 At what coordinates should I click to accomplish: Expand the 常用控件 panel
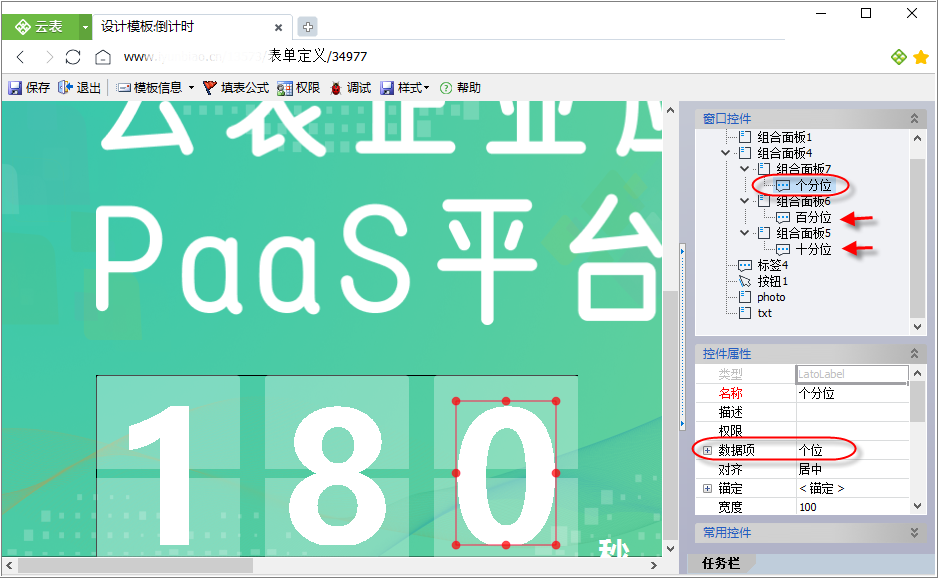click(x=914, y=533)
